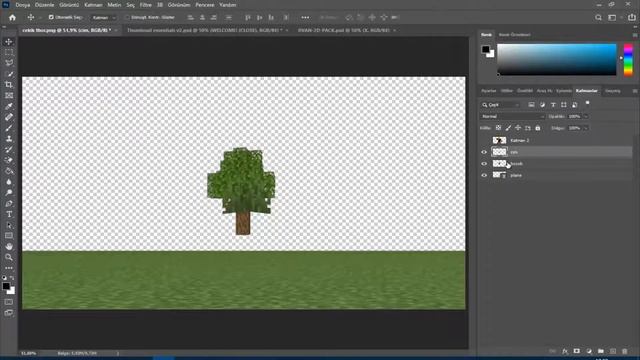Image resolution: width=640 pixels, height=360 pixels.
Task: Click the add layer mask icon
Action: click(577, 351)
